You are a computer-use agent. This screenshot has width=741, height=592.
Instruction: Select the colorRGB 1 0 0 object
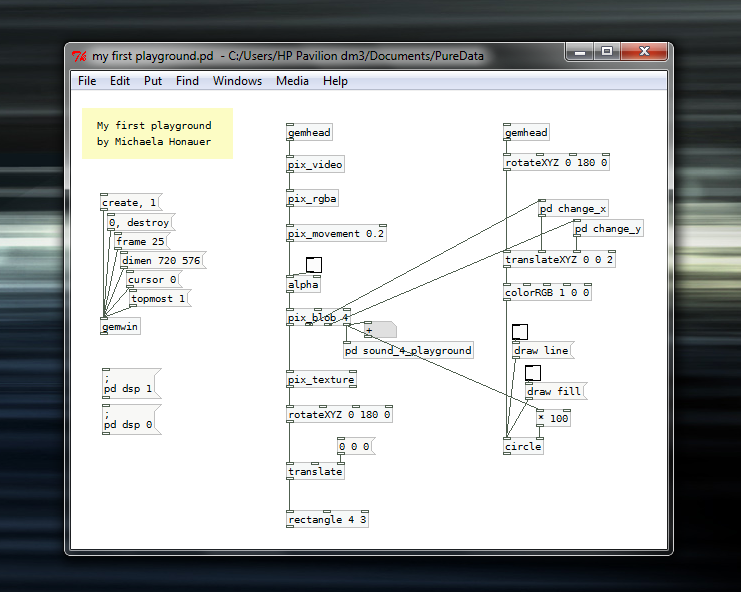[548, 293]
